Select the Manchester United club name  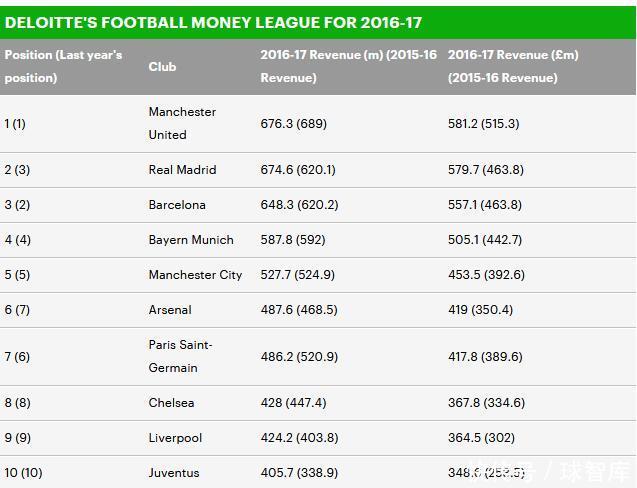(x=182, y=123)
